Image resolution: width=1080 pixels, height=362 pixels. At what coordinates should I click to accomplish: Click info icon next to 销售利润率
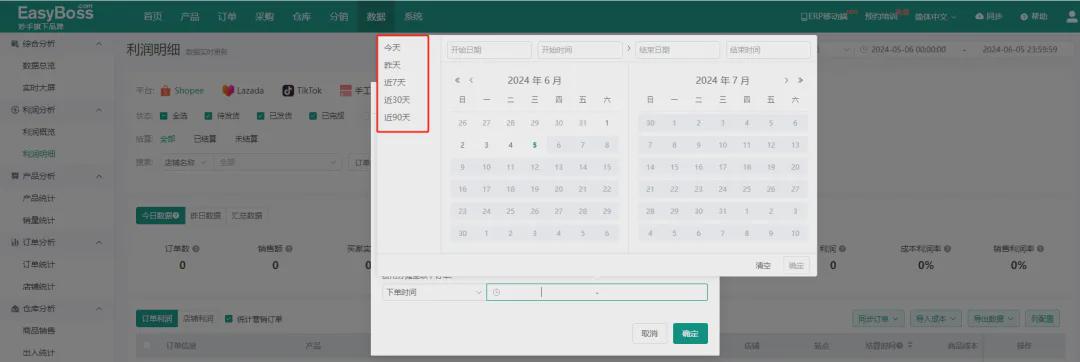pos(1040,248)
